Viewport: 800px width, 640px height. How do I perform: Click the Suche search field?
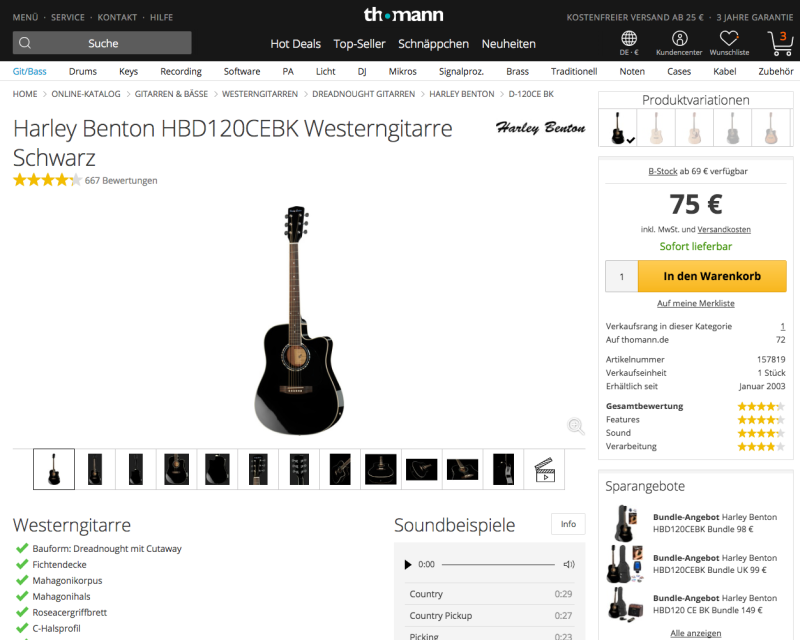103,43
